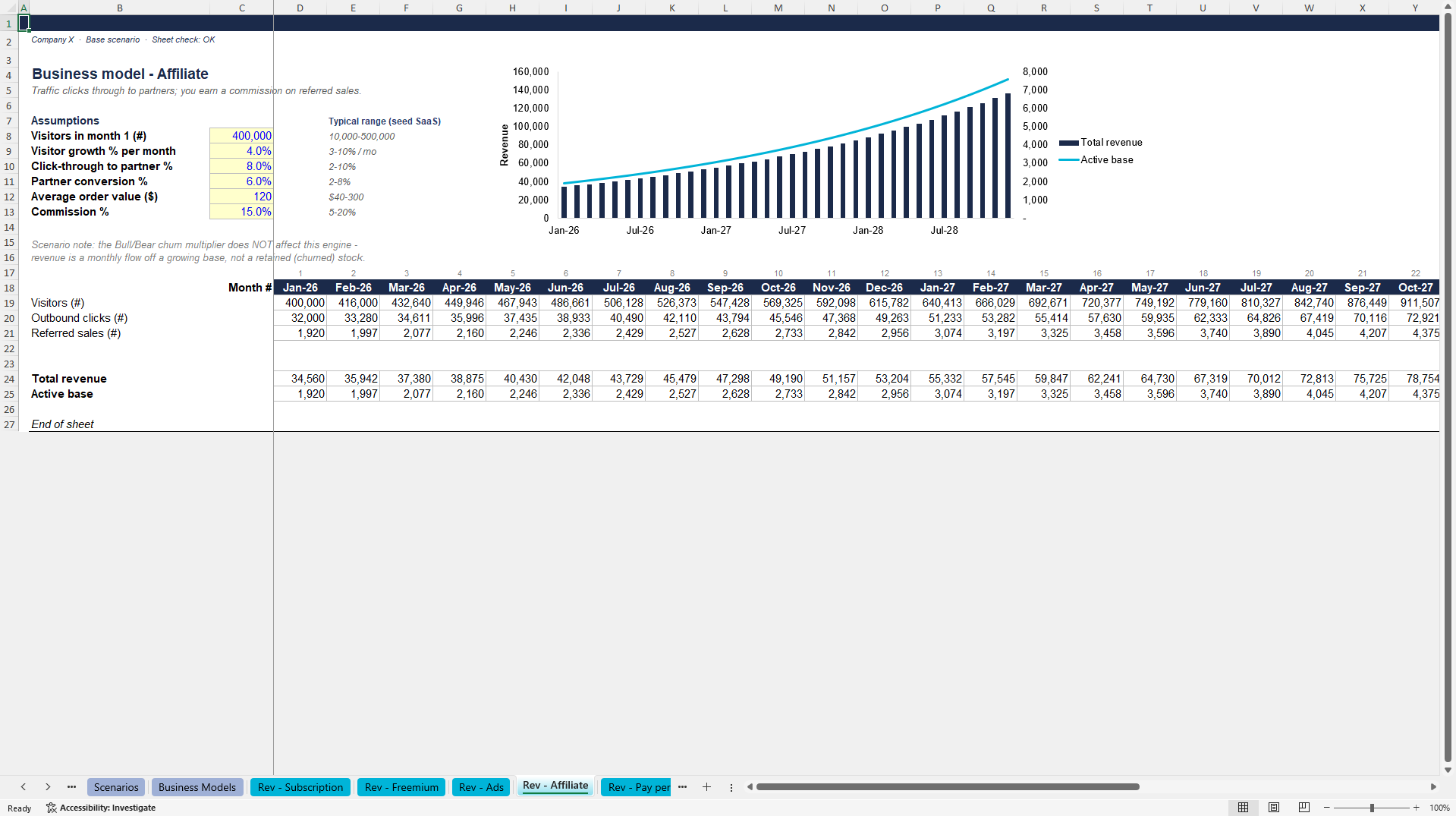Switch to Rev - Ads tab
This screenshot has width=1456, height=816.
[481, 787]
